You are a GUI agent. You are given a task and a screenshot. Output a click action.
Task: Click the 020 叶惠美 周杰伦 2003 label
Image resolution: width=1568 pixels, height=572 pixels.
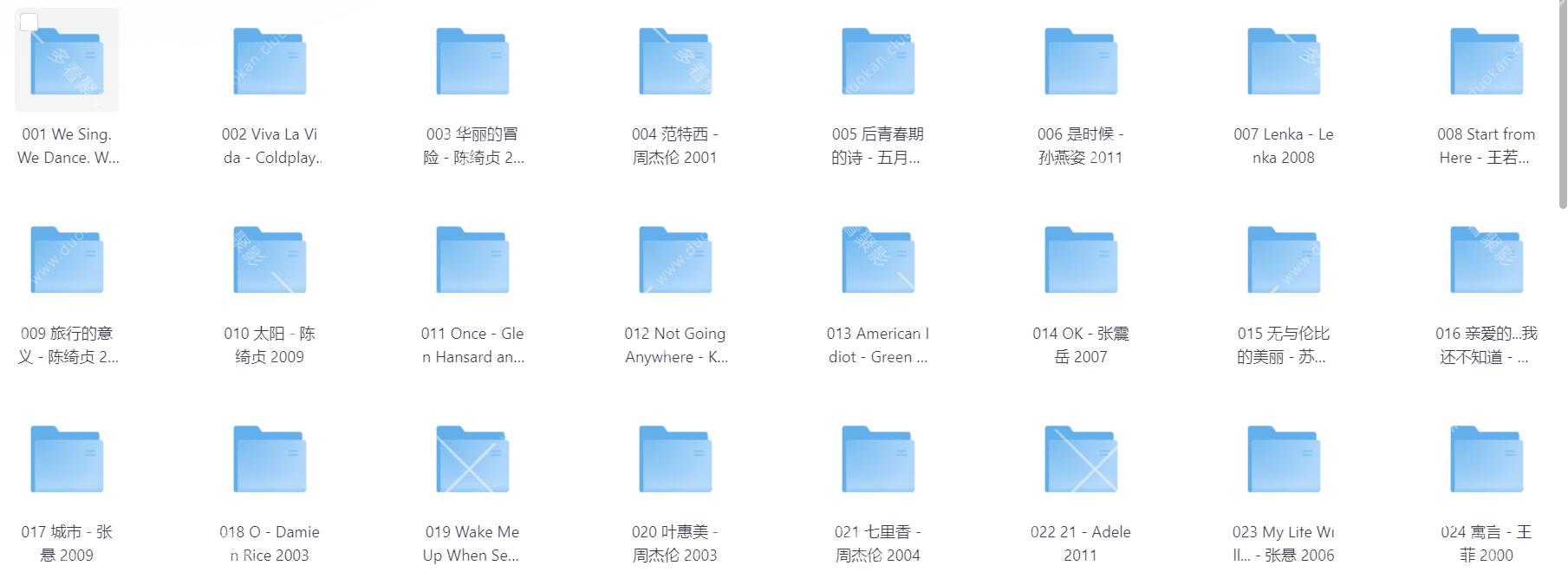click(675, 543)
